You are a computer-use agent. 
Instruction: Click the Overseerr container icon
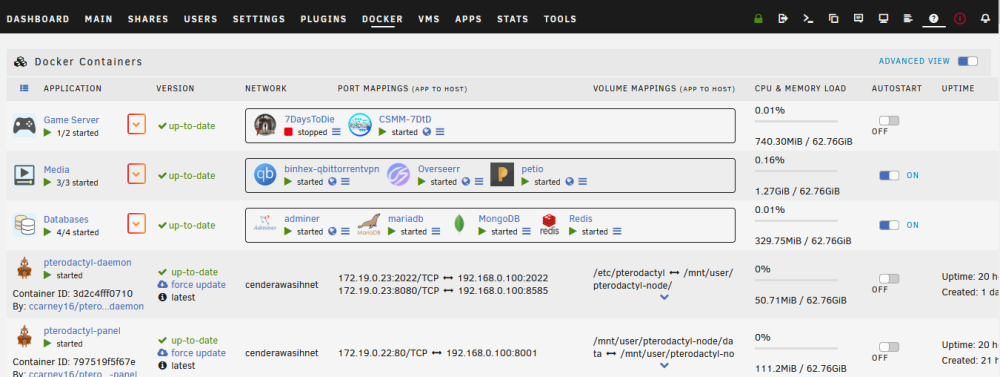click(x=399, y=174)
